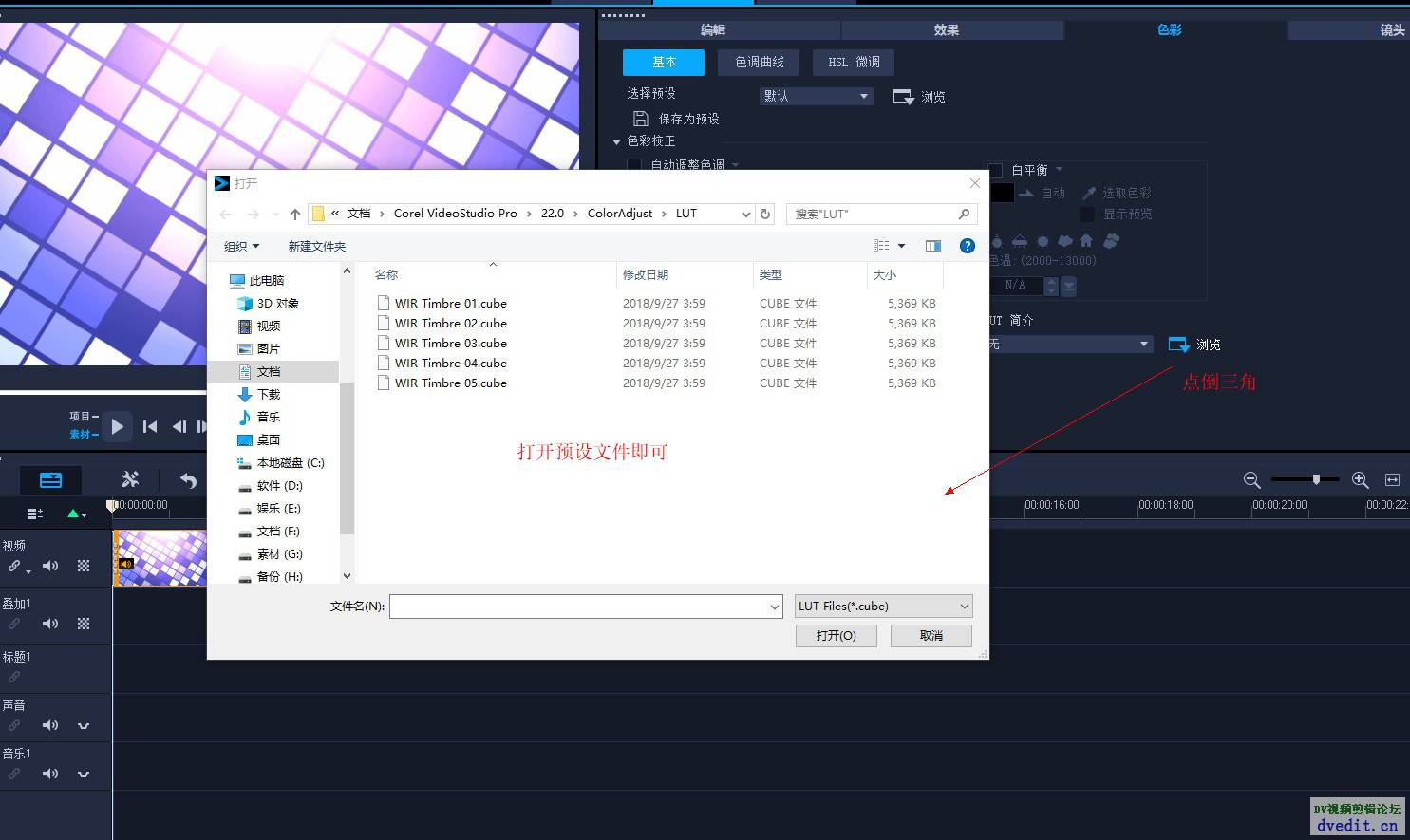The image size is (1410, 840).
Task: Click the timeline zoom slider handle
Action: (x=1316, y=480)
